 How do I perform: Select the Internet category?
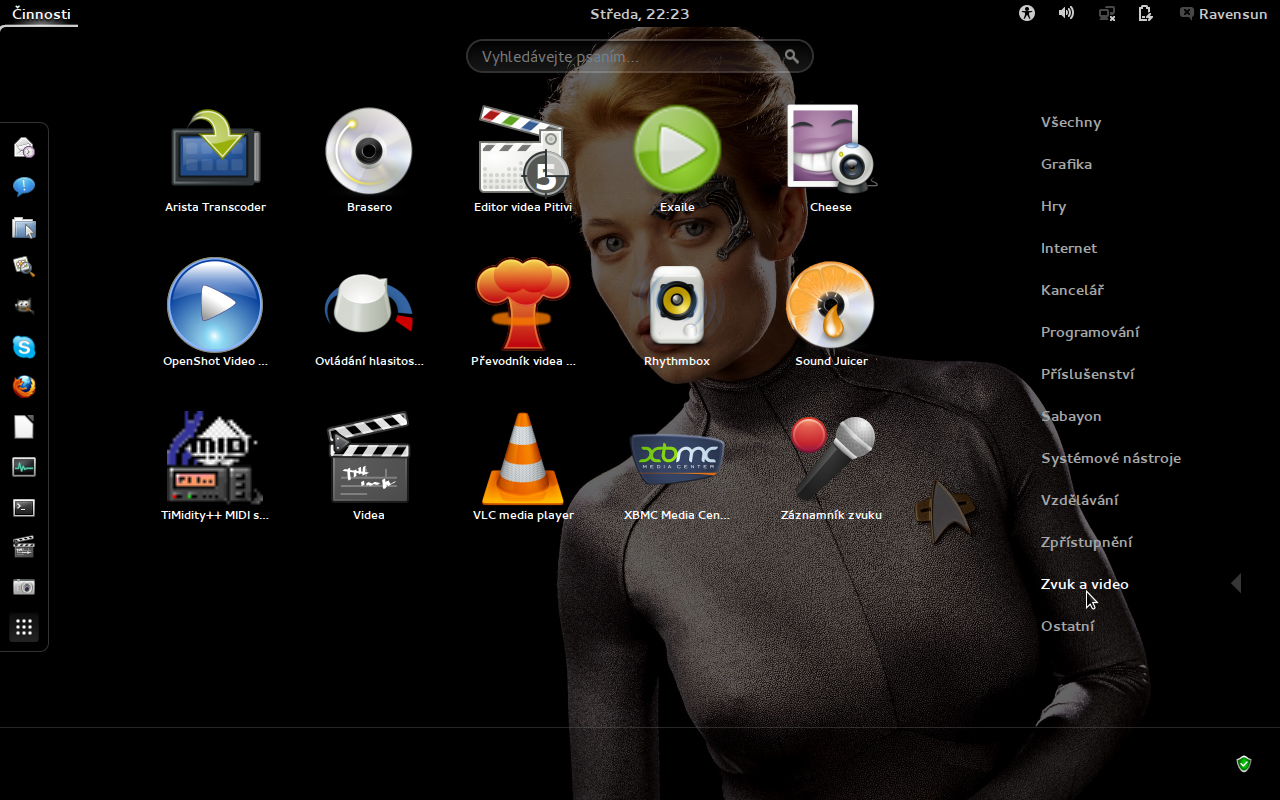pos(1069,248)
